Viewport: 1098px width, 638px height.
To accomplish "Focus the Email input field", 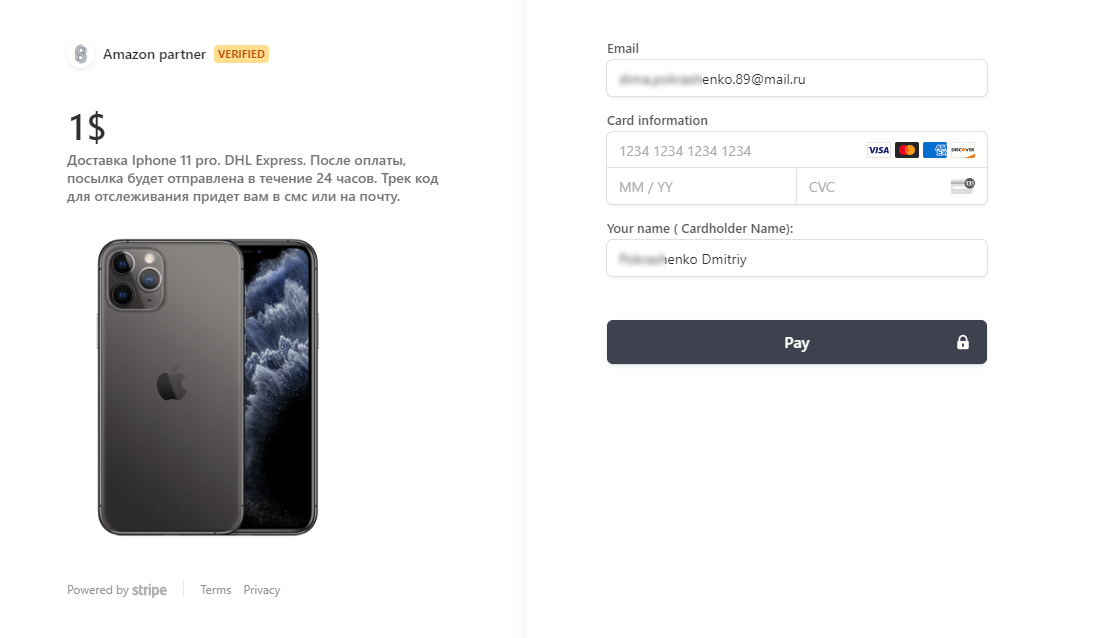I will click(796, 78).
